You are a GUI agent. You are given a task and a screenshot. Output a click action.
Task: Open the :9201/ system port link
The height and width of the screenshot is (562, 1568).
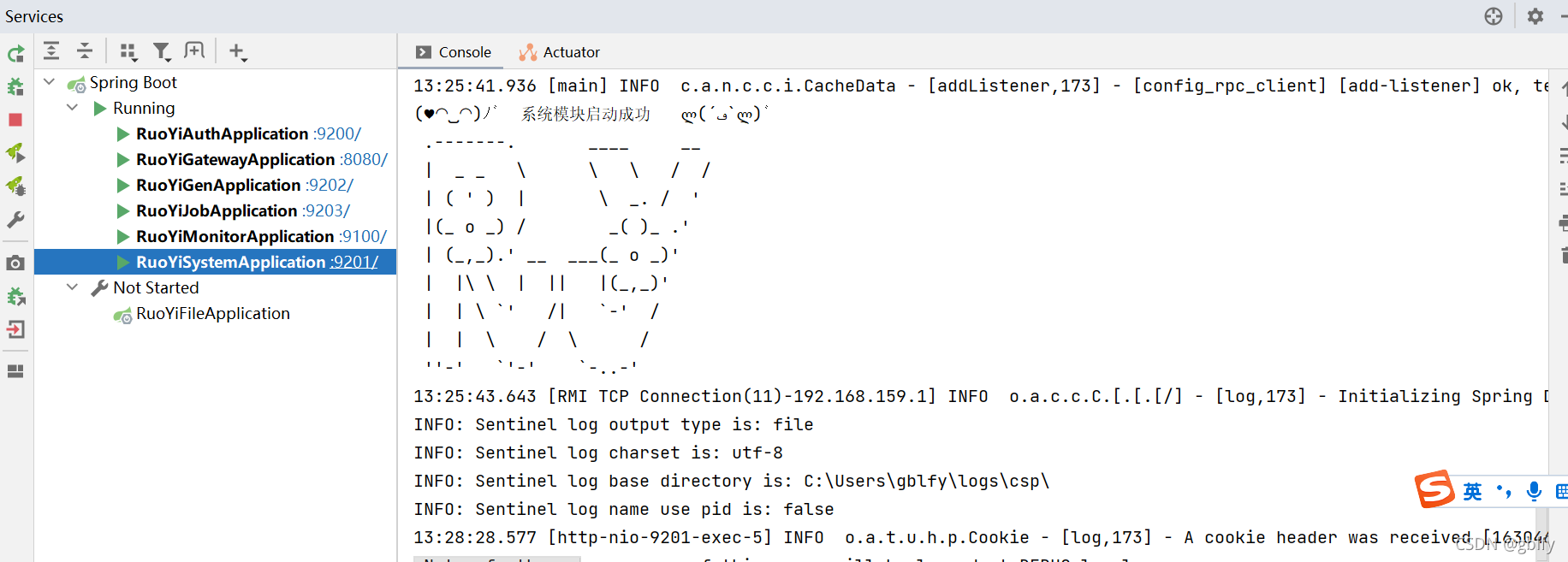(354, 262)
